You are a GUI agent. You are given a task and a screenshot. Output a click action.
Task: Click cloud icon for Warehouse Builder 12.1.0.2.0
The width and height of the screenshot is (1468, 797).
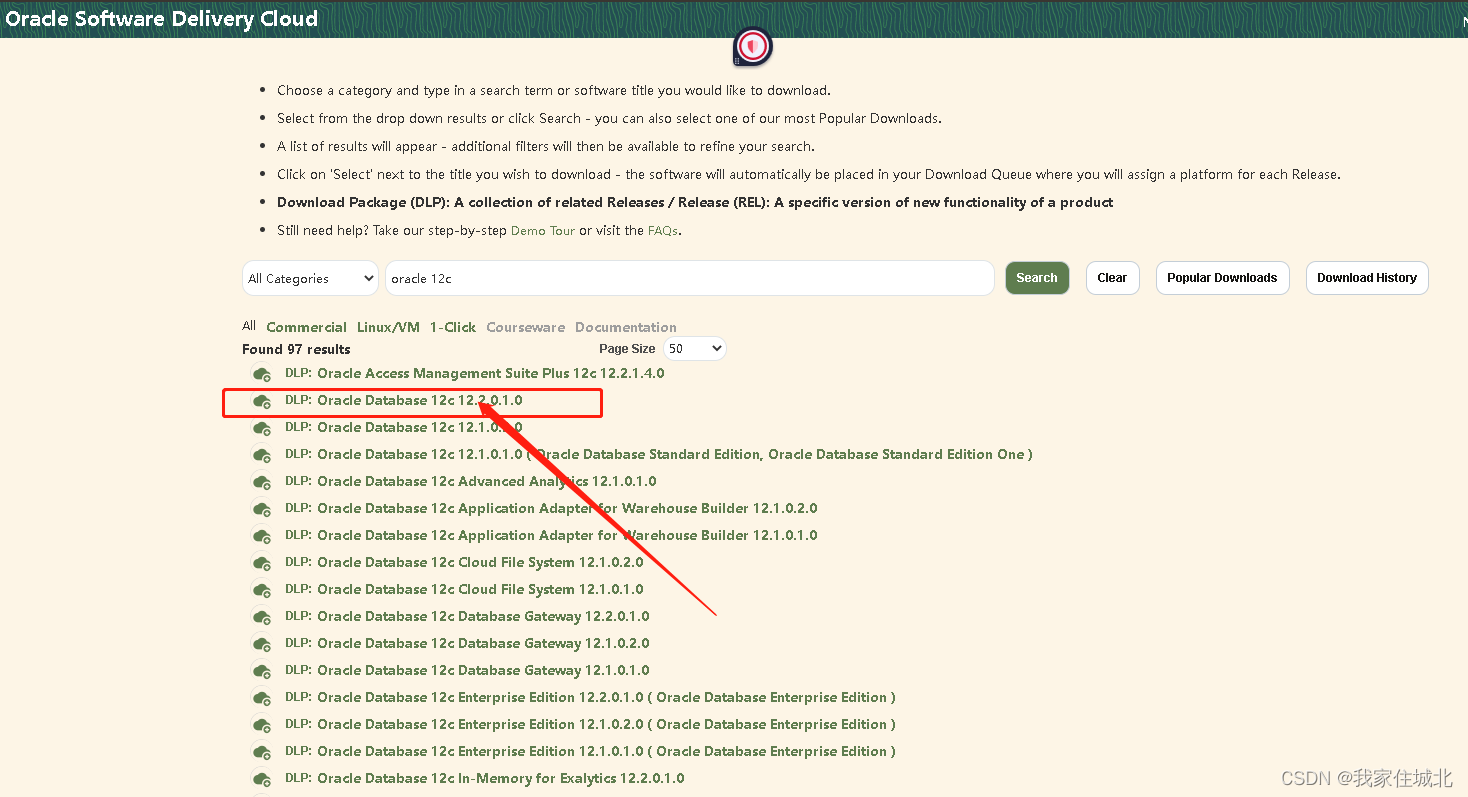(262, 509)
